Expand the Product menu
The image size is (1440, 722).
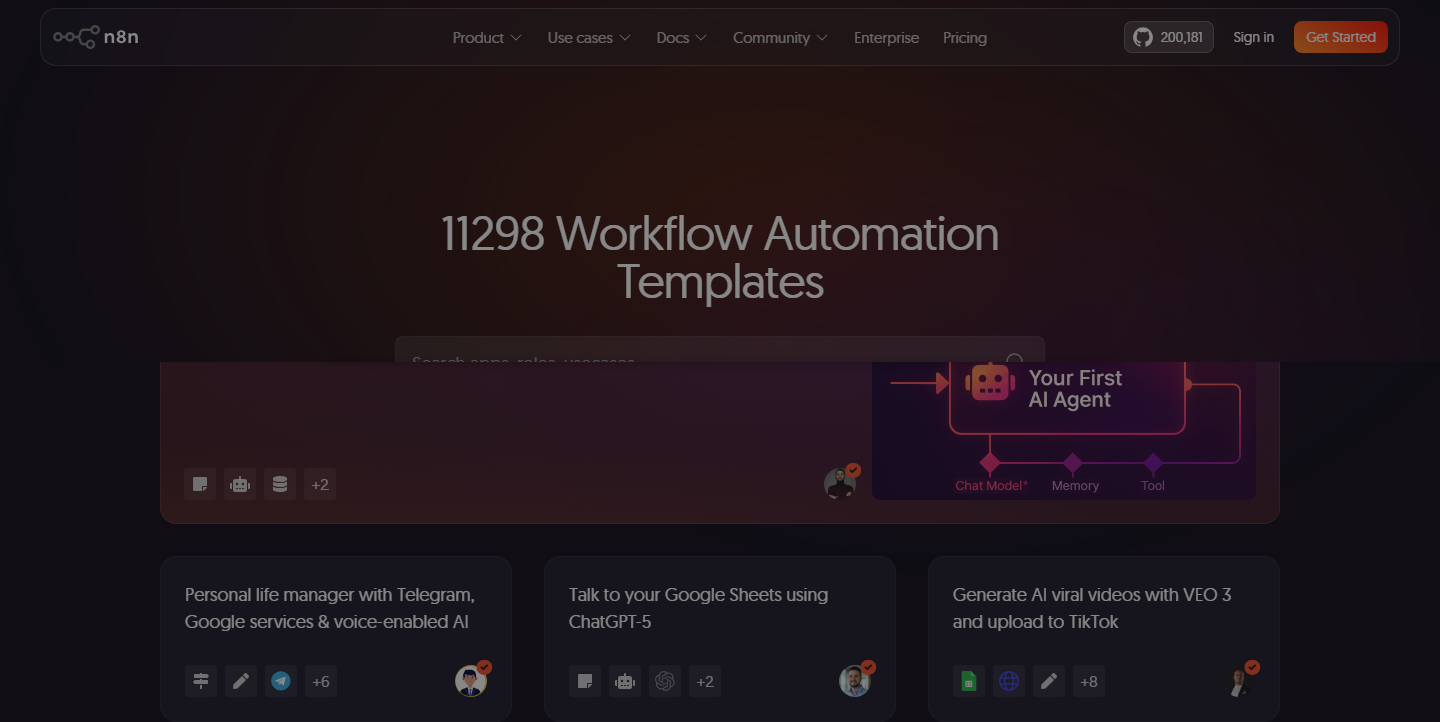(487, 37)
